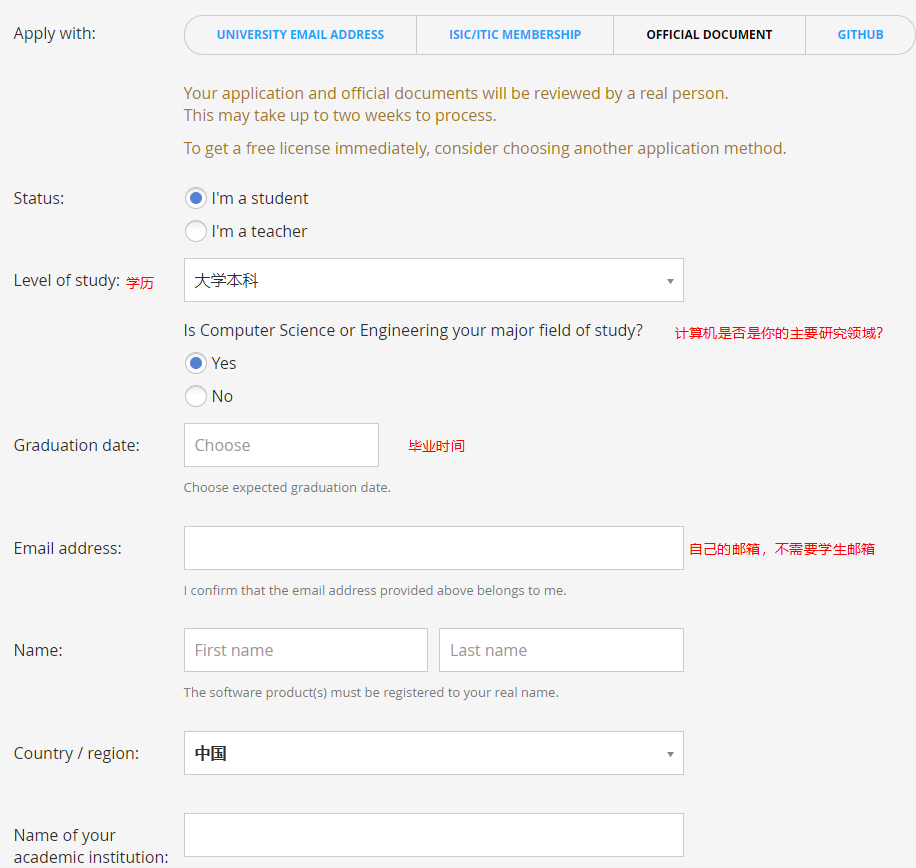Focus the Last name text box
The width and height of the screenshot is (916, 868).
click(x=561, y=650)
